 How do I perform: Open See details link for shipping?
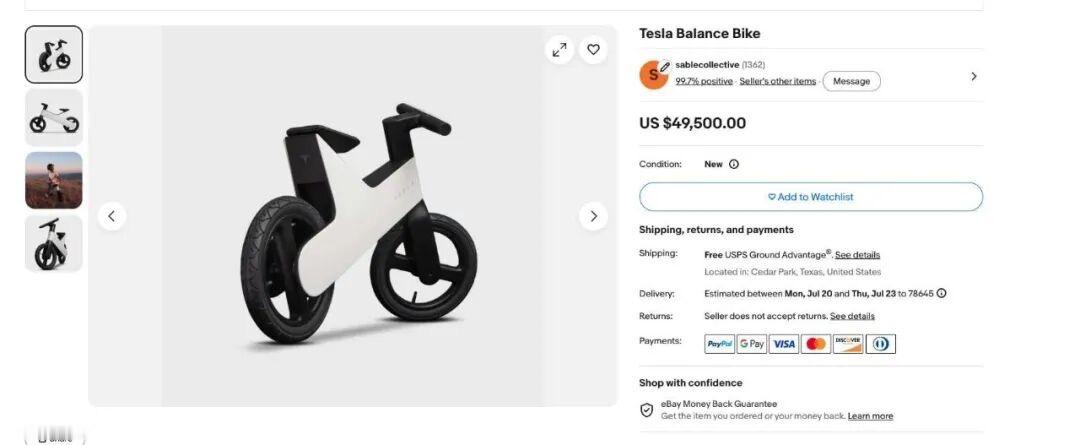point(858,255)
